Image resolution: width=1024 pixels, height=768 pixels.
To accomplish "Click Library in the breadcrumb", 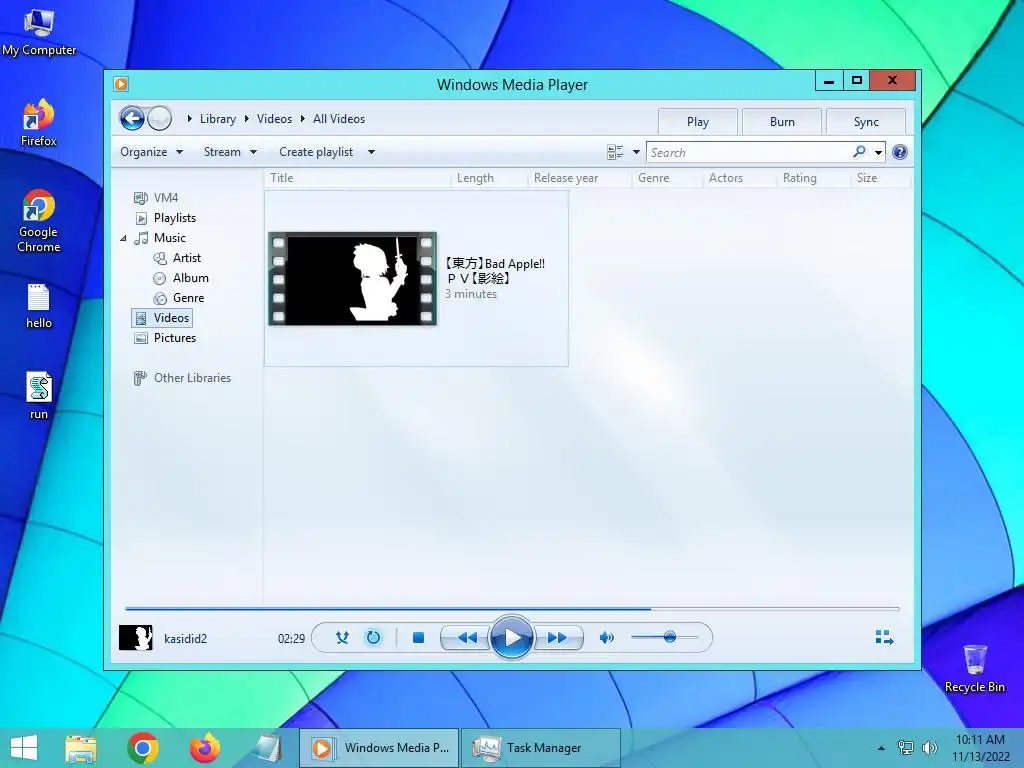I will (x=217, y=119).
